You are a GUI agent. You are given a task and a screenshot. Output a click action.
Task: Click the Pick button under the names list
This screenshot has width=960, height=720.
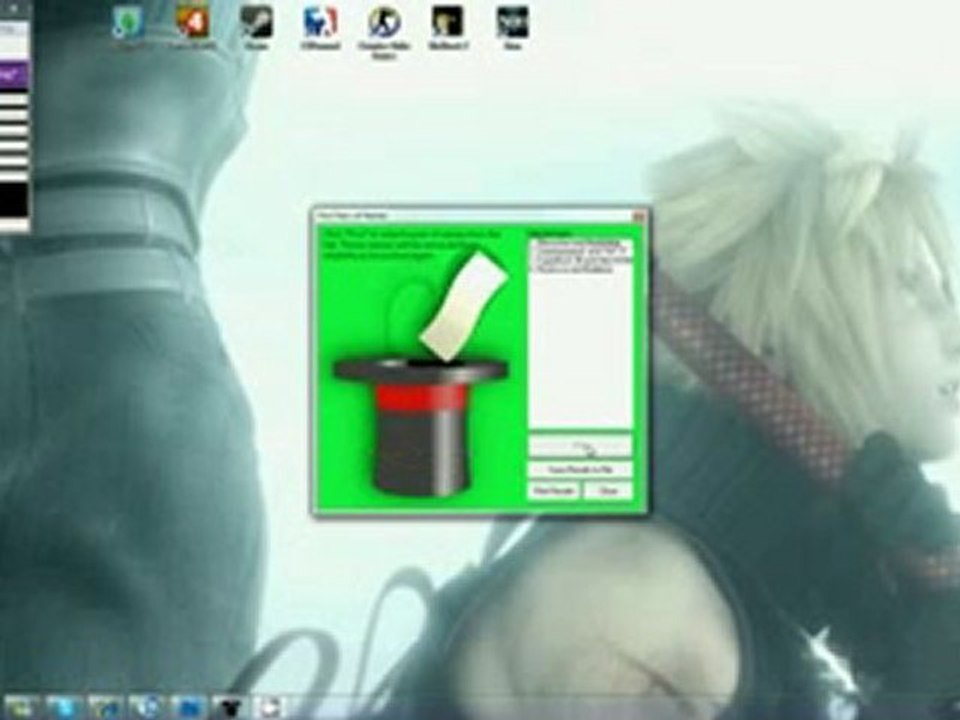tap(580, 446)
